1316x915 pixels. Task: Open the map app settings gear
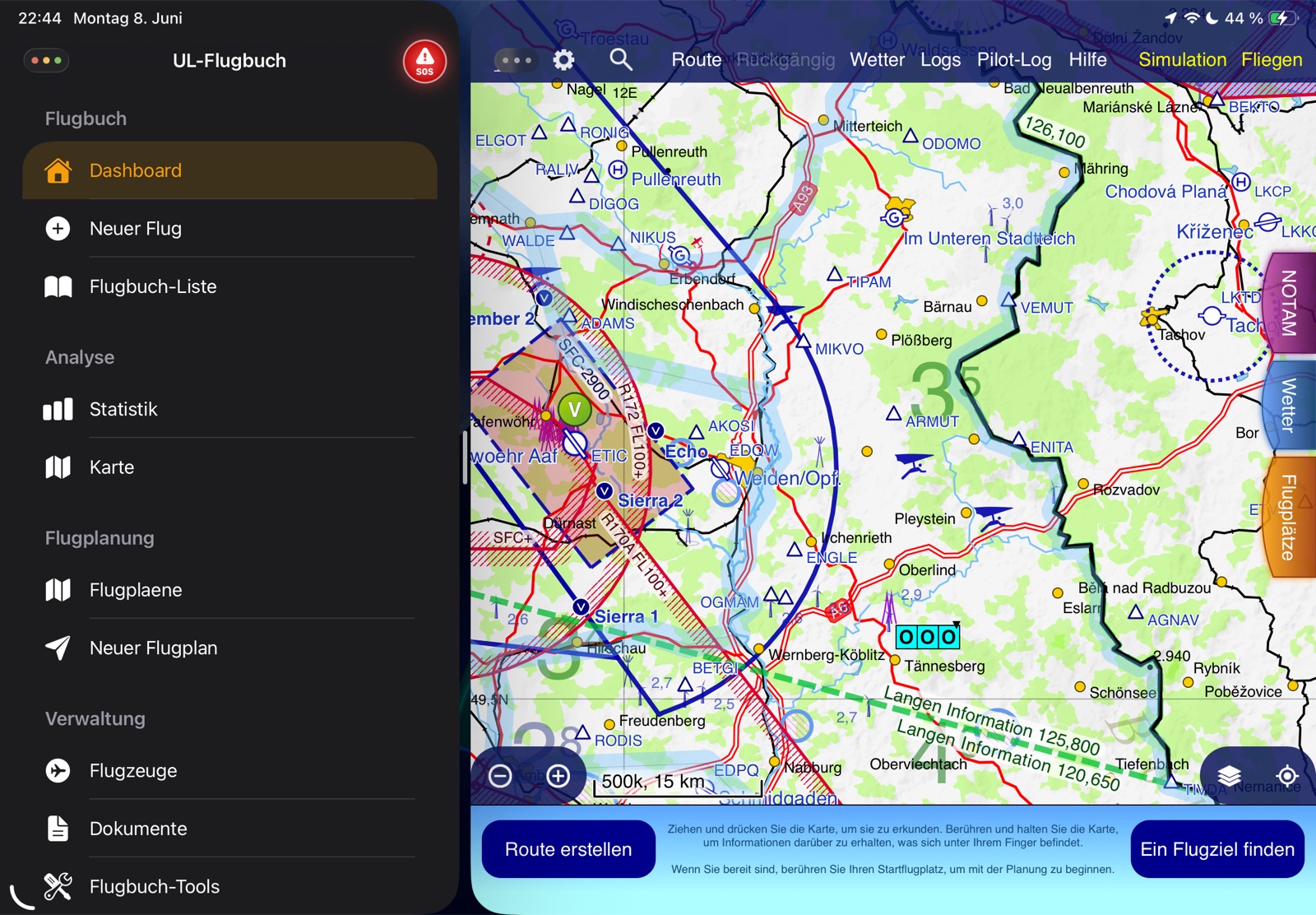(563, 59)
